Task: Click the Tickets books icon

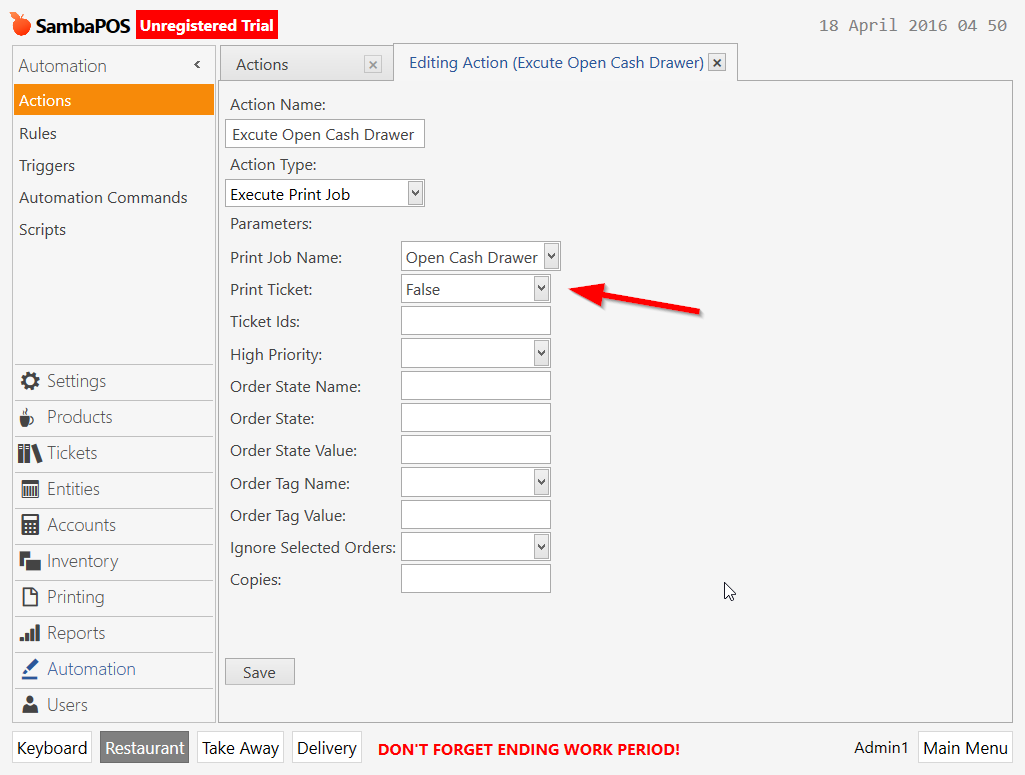Action: [x=29, y=453]
